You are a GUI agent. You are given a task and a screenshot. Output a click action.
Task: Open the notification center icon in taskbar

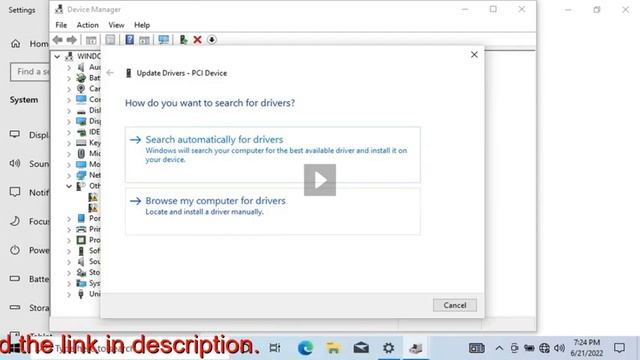tap(619, 348)
